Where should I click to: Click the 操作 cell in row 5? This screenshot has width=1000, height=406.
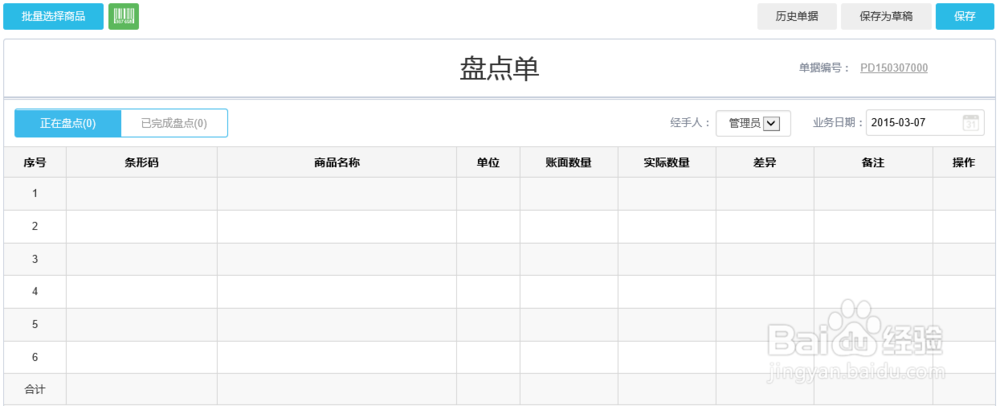coord(963,325)
